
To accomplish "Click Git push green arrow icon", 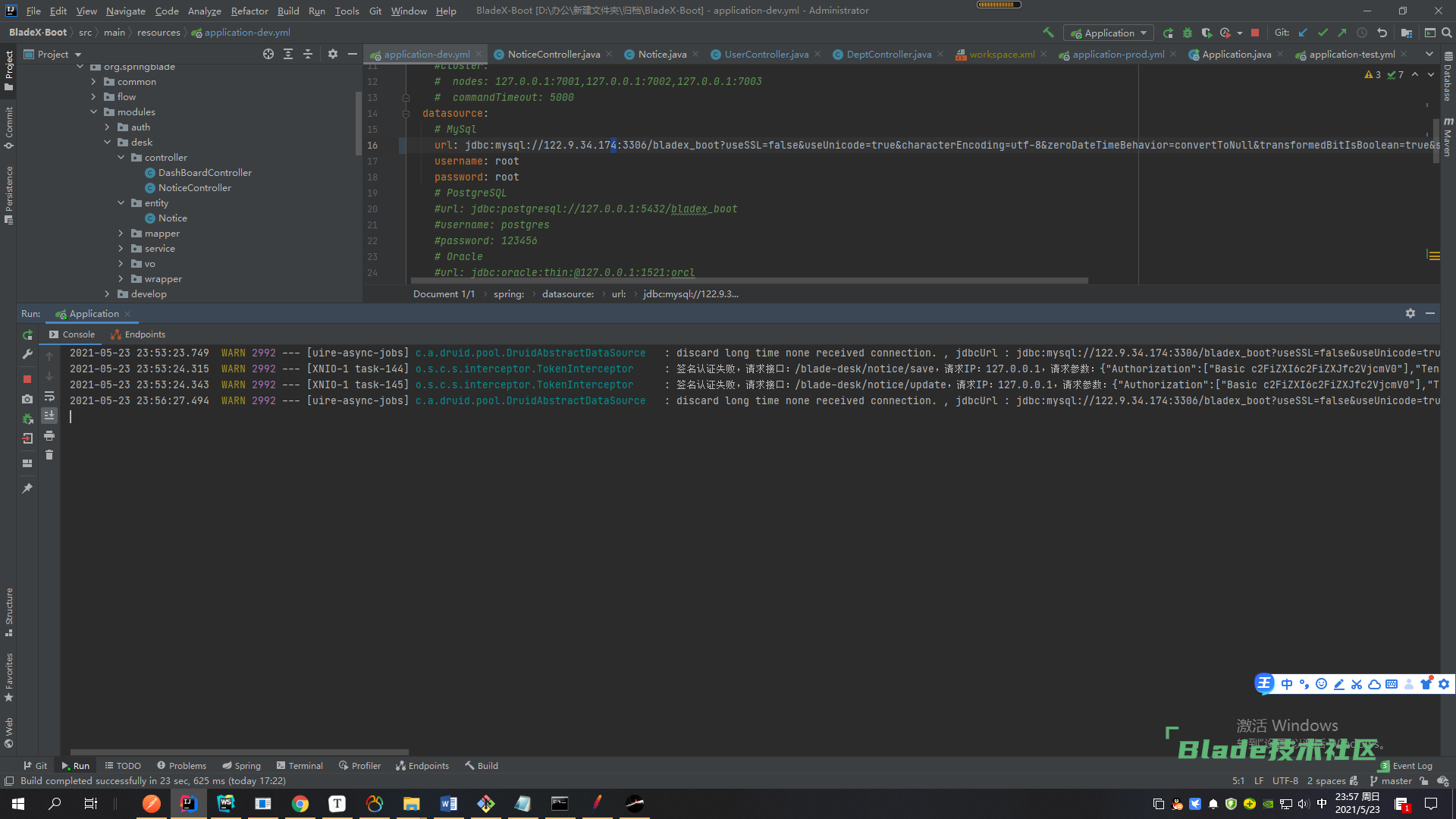I will (x=1342, y=33).
